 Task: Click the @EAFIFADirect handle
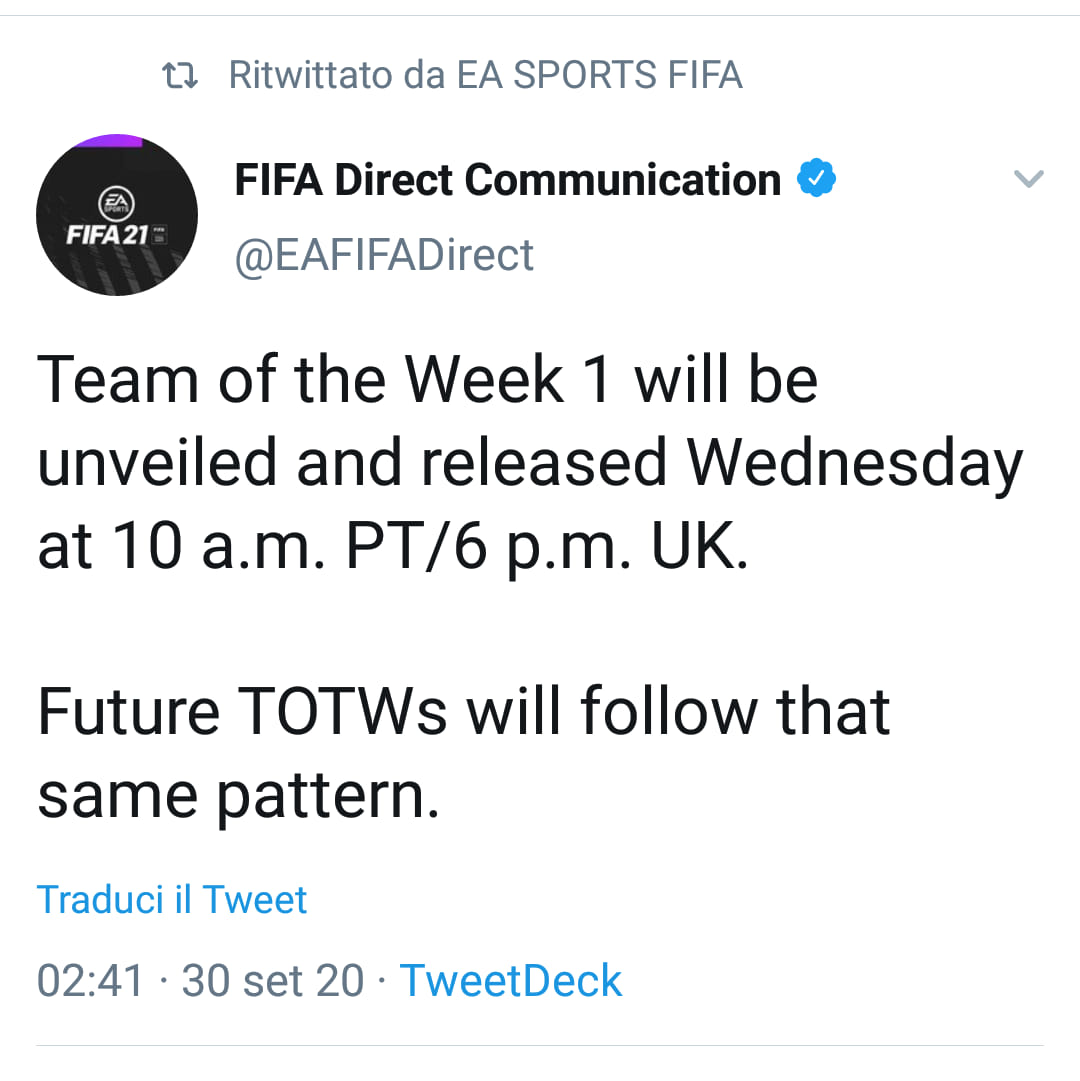click(384, 256)
